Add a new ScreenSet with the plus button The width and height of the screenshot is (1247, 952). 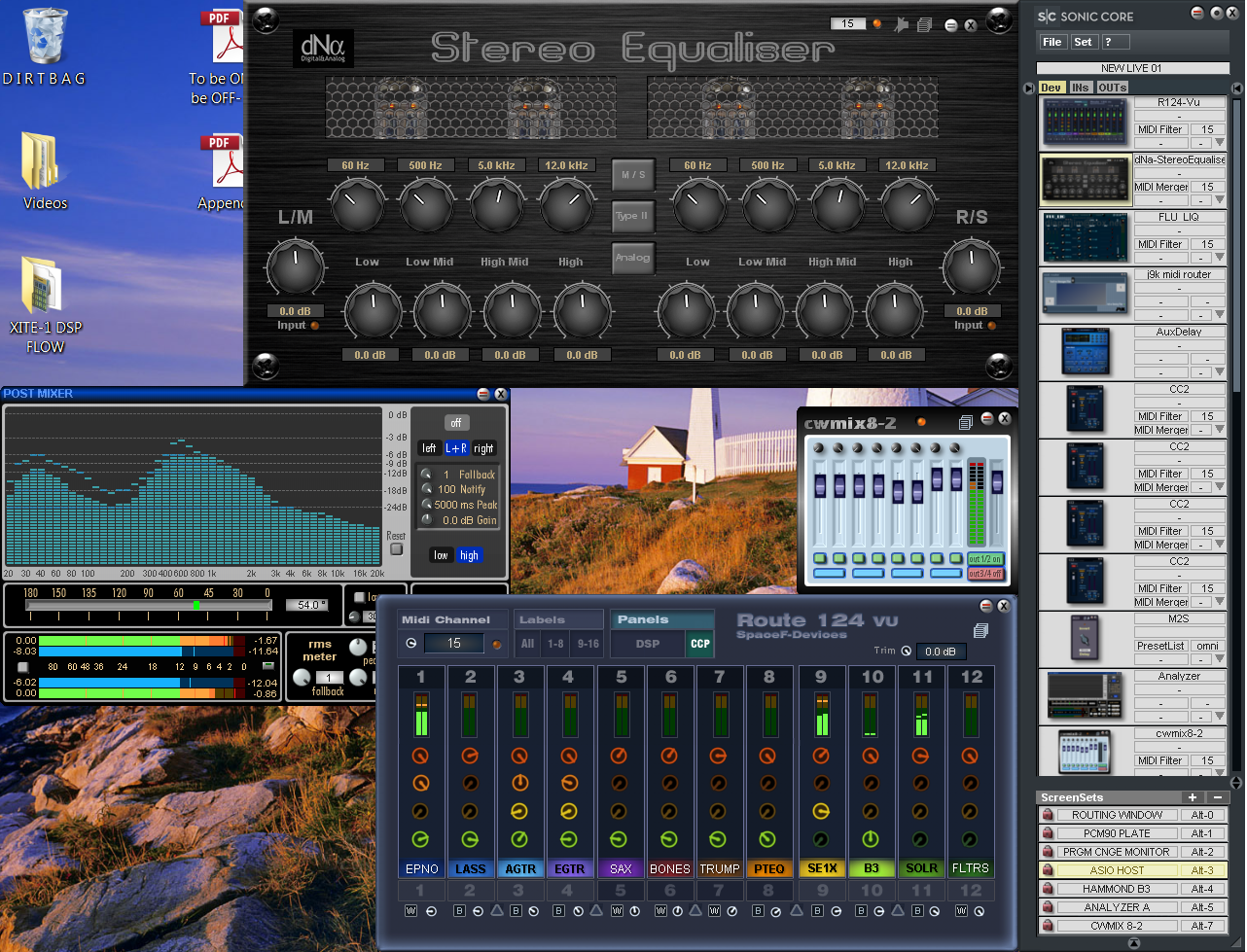click(x=1193, y=797)
